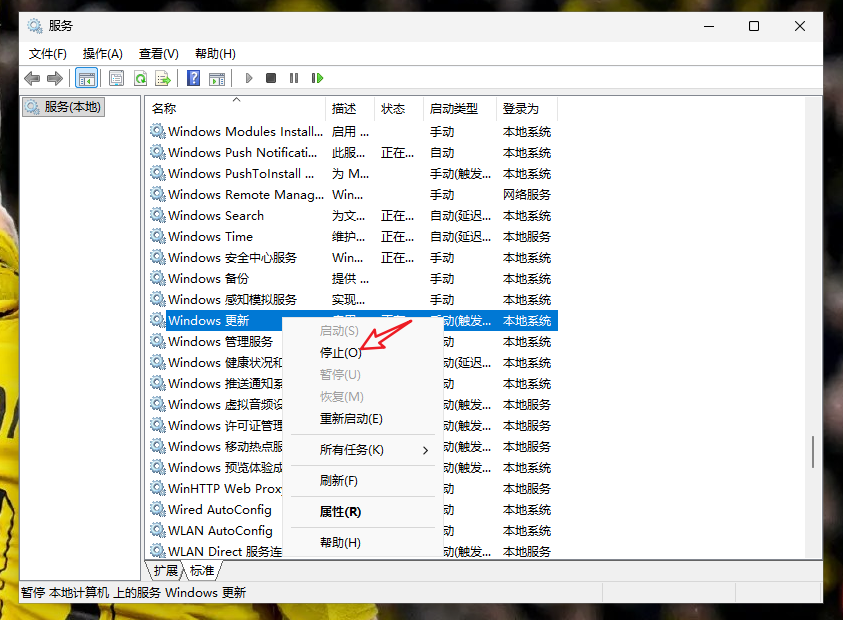Click the Pause Service toolbar icon

click(294, 79)
